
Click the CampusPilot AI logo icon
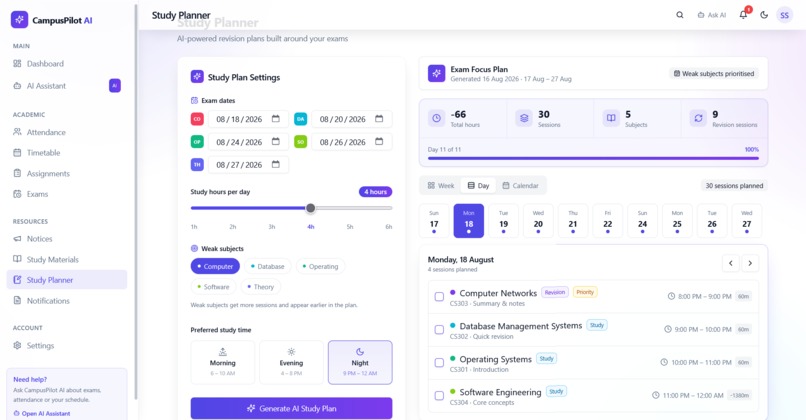click(20, 20)
